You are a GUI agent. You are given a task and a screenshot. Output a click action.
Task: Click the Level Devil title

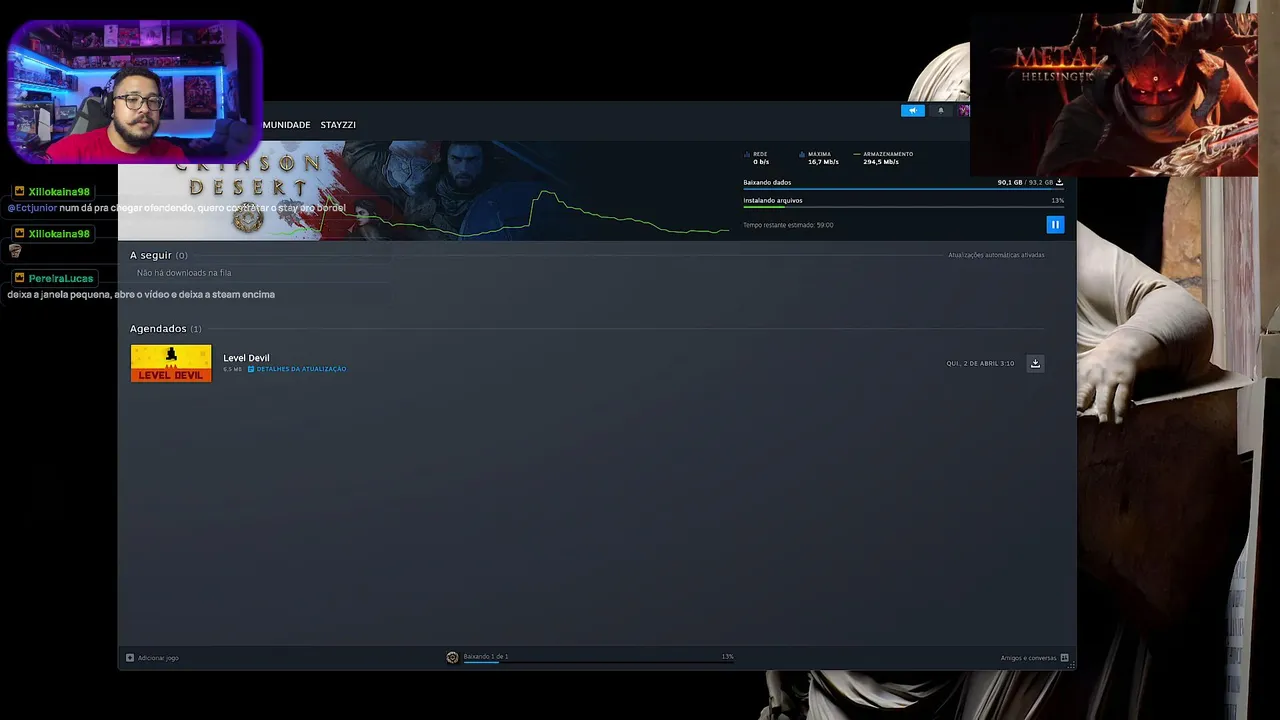coord(246,358)
